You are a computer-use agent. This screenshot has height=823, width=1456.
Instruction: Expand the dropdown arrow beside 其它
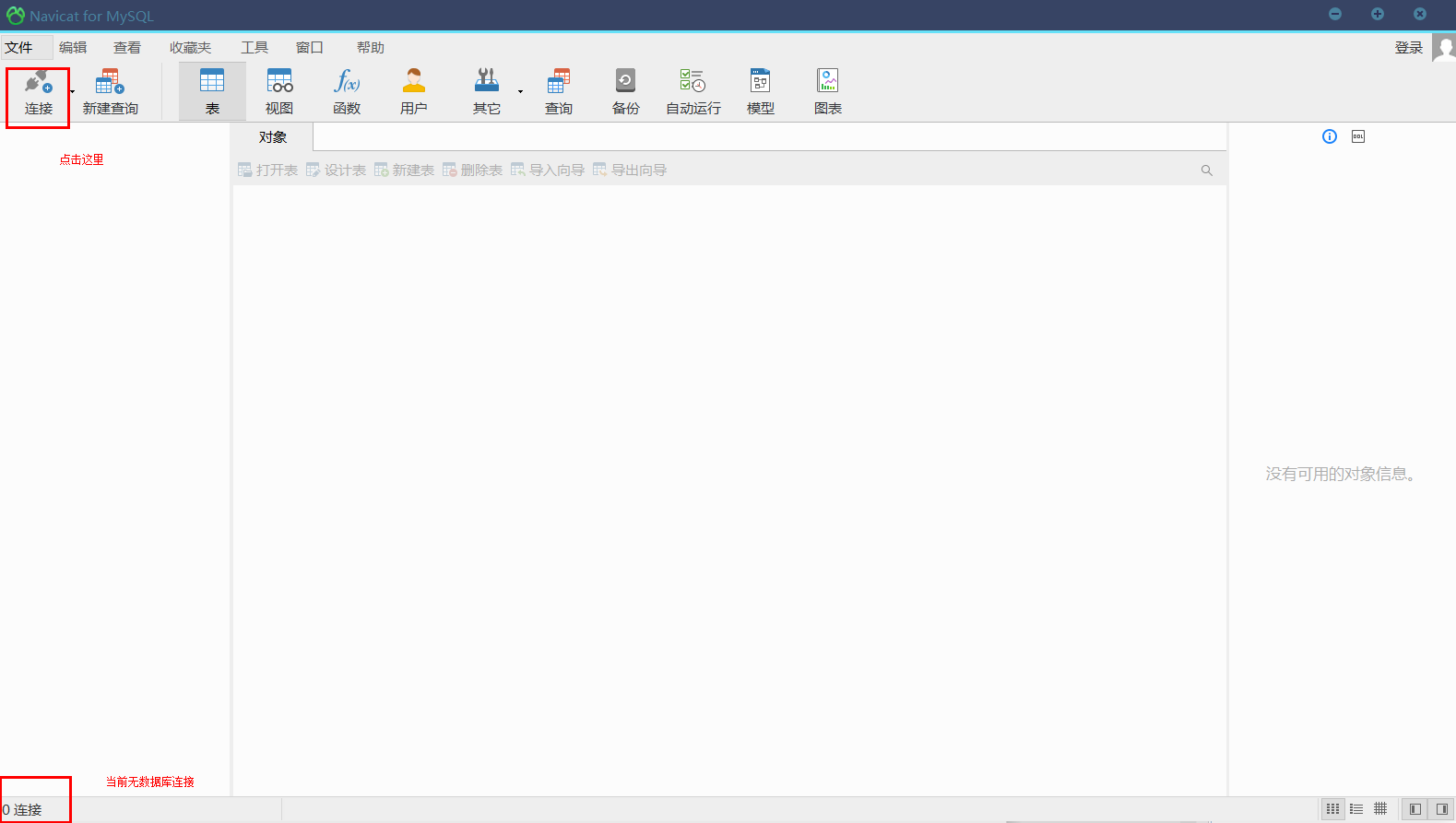click(x=520, y=91)
